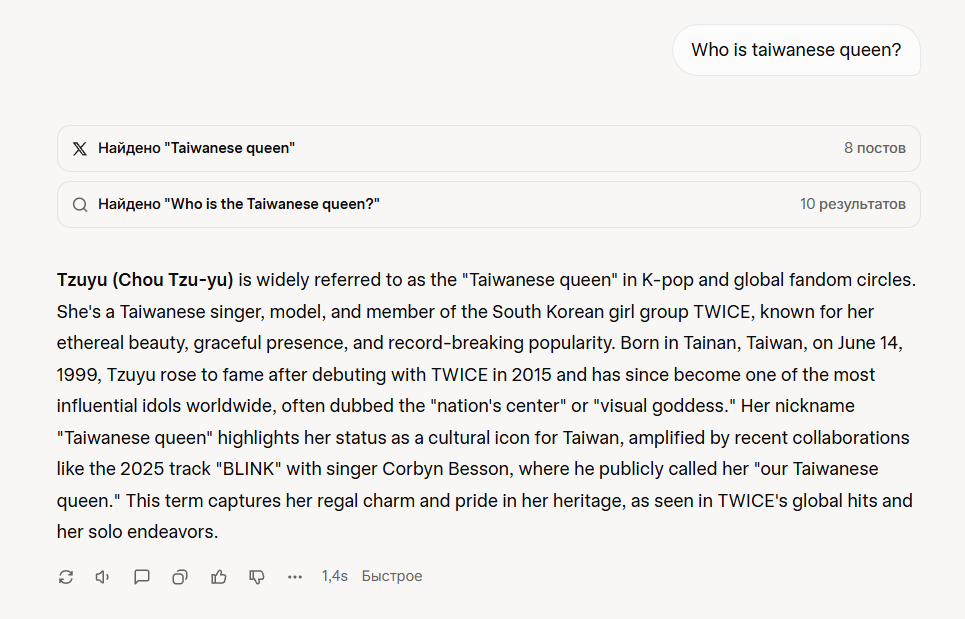Screen dimensions: 965x619
Task: Copy the response using the copy icon
Action: pos(180,577)
